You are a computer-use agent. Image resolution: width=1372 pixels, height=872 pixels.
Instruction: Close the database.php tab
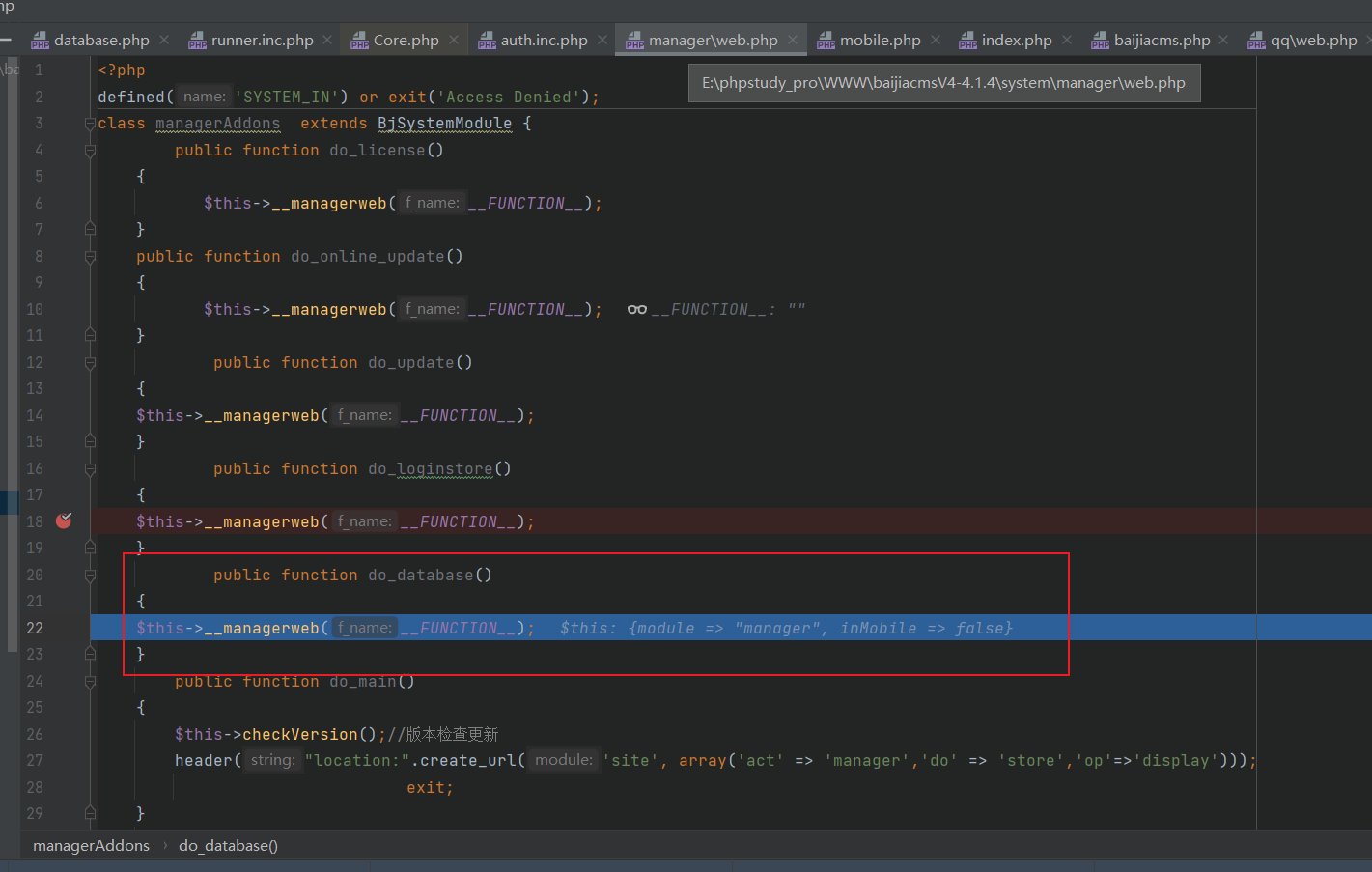[164, 40]
